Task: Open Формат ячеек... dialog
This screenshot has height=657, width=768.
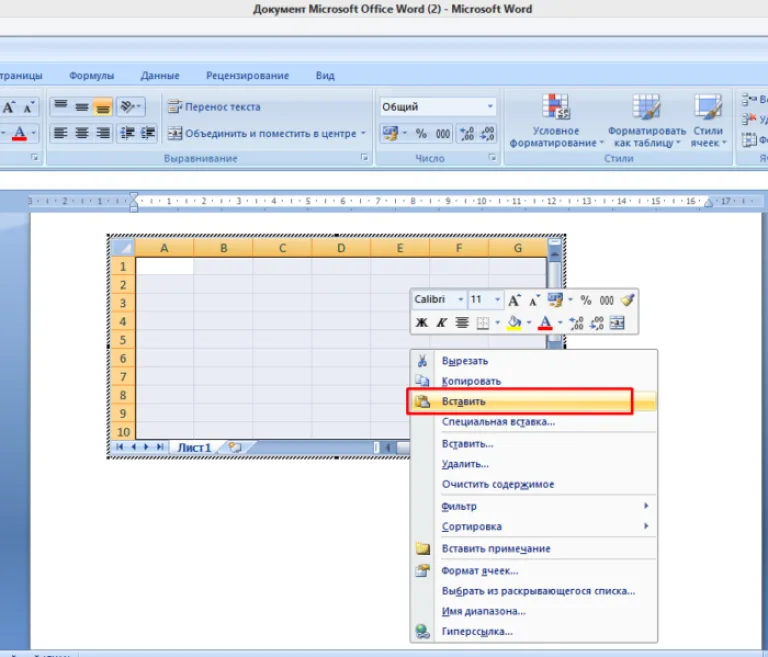Action: 533,571
